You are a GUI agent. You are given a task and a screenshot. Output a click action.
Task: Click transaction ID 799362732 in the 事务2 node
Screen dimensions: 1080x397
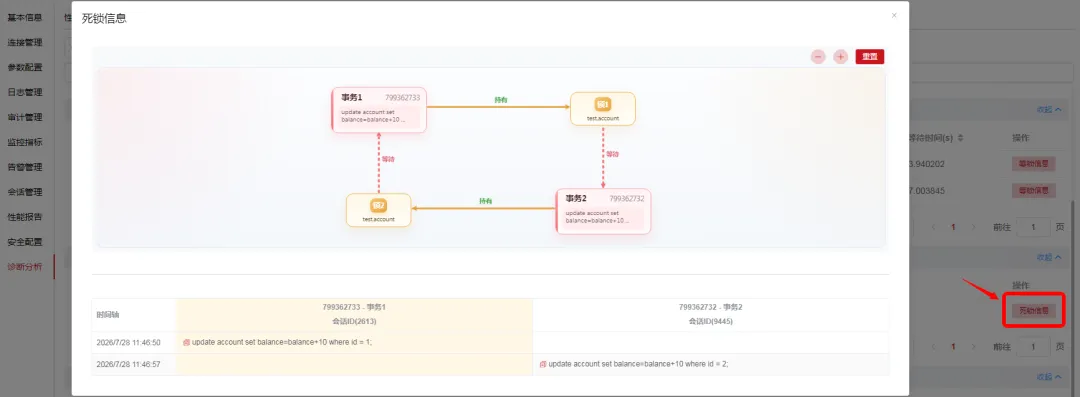[627, 198]
